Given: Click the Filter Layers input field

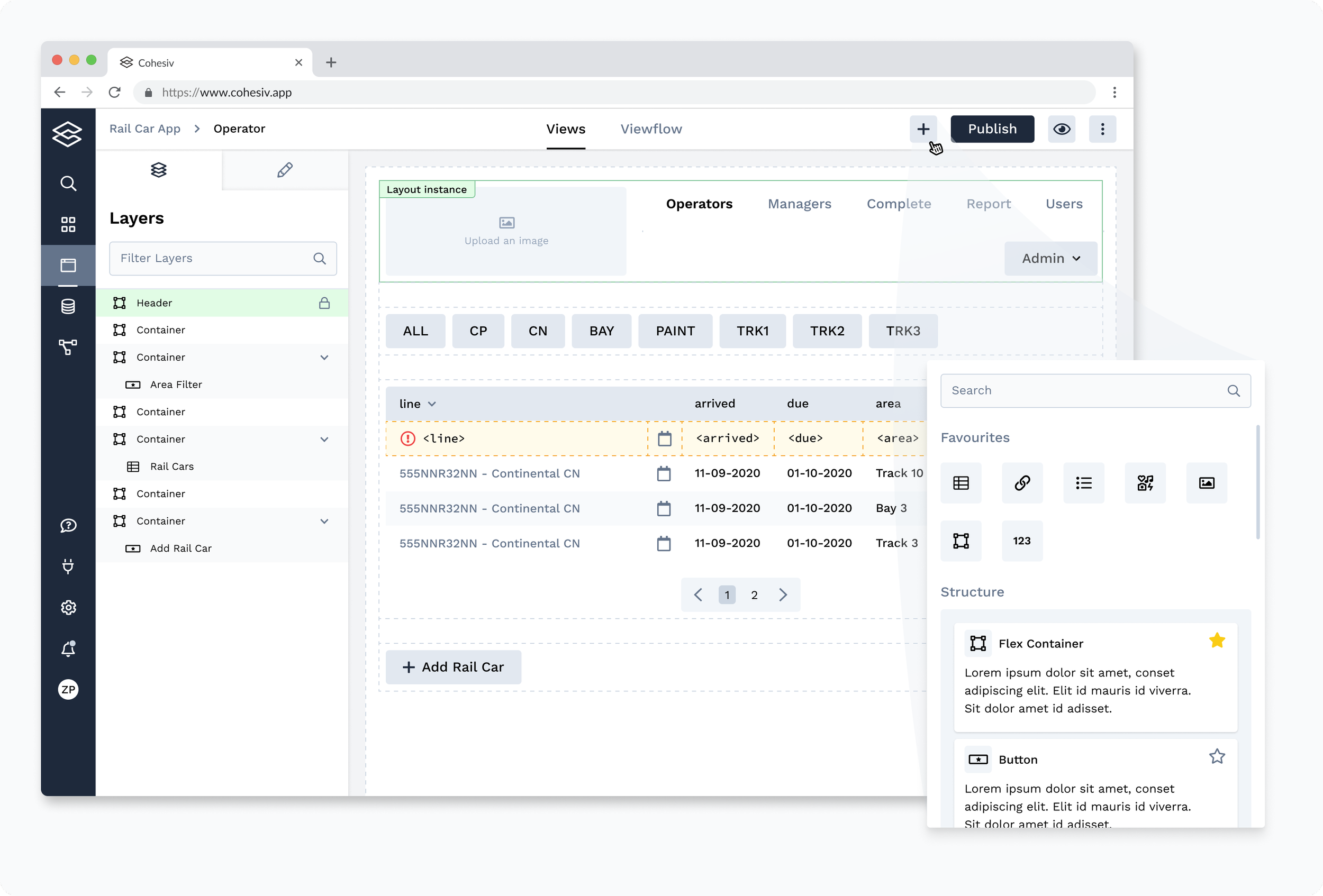Looking at the screenshot, I should pyautogui.click(x=213, y=258).
